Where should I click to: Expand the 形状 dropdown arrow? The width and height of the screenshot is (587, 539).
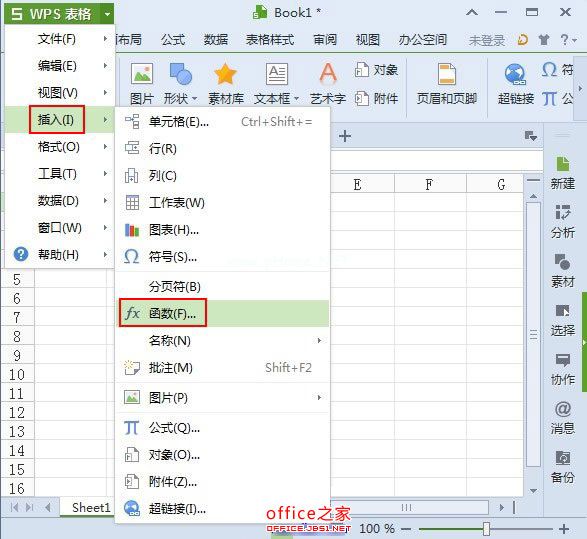(x=195, y=99)
